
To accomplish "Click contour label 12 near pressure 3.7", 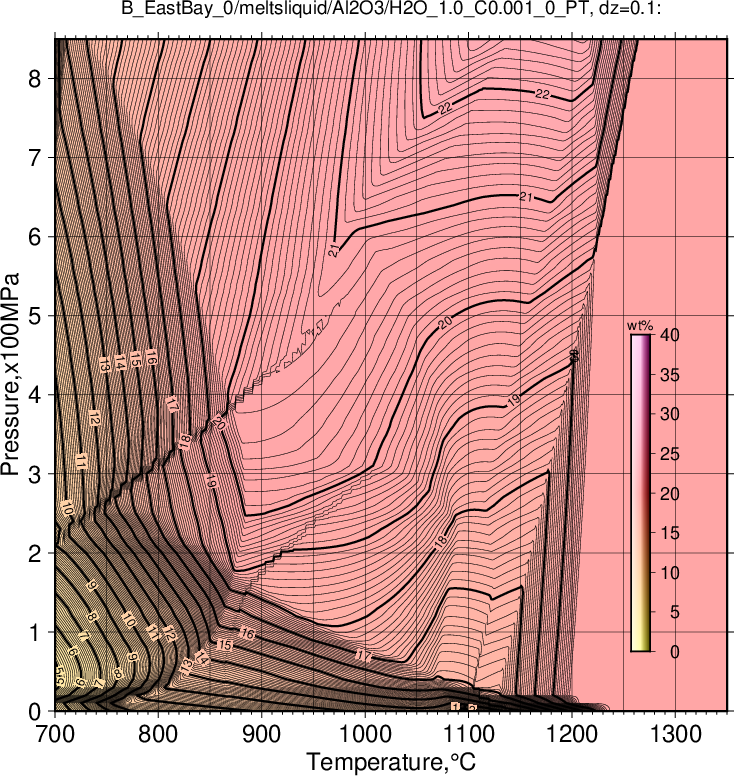I will tap(95, 419).
